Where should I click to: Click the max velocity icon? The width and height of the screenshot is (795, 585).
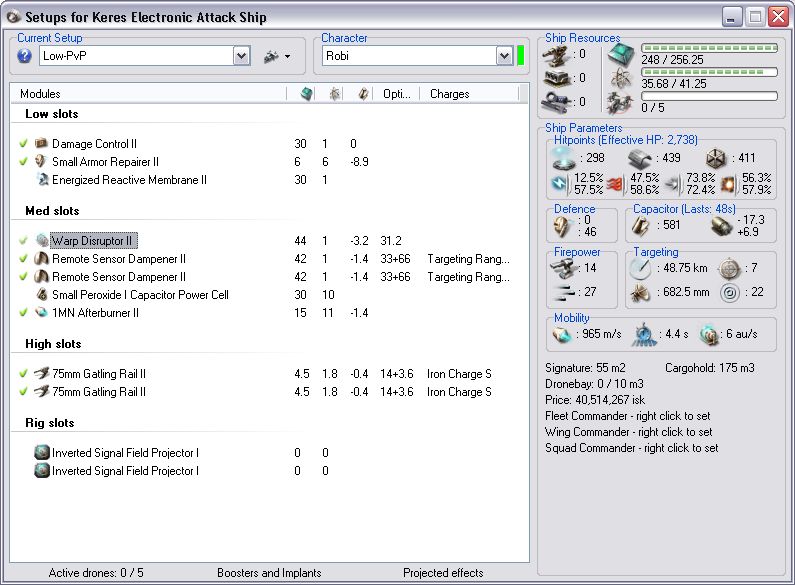(x=562, y=335)
